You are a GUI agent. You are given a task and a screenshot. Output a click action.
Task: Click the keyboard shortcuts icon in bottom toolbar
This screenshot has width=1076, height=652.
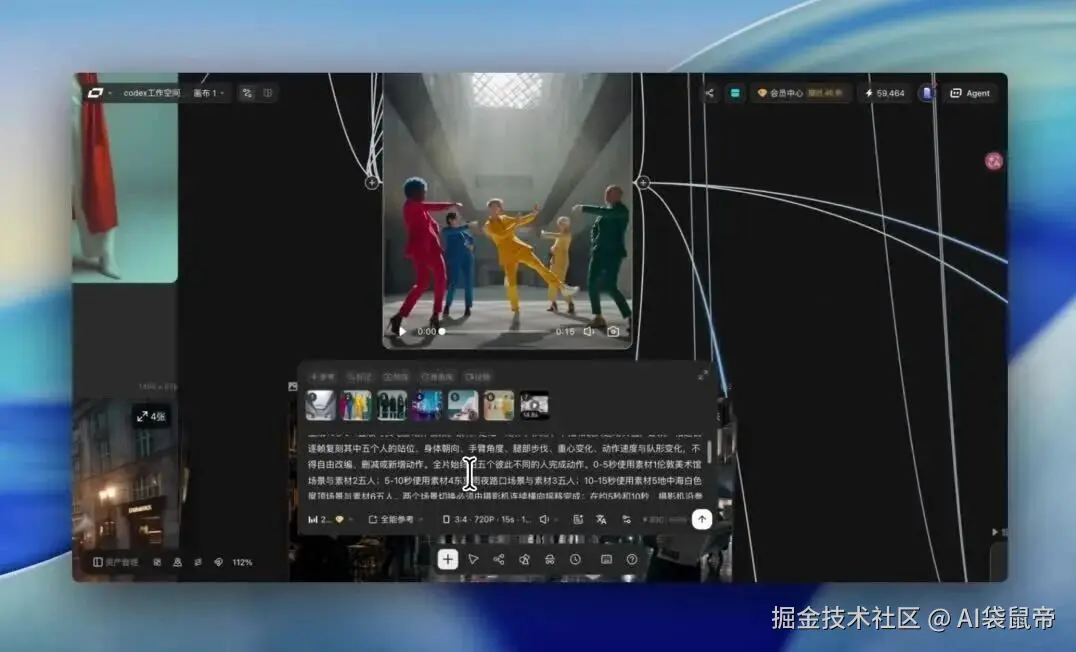coord(607,559)
